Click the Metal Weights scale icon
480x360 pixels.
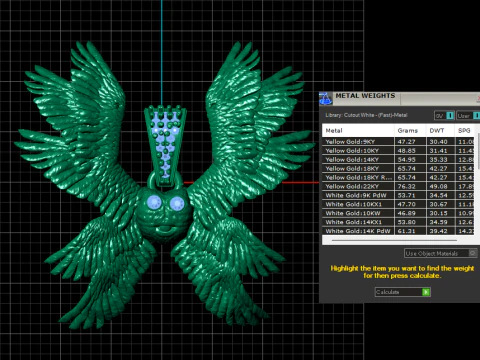point(326,99)
